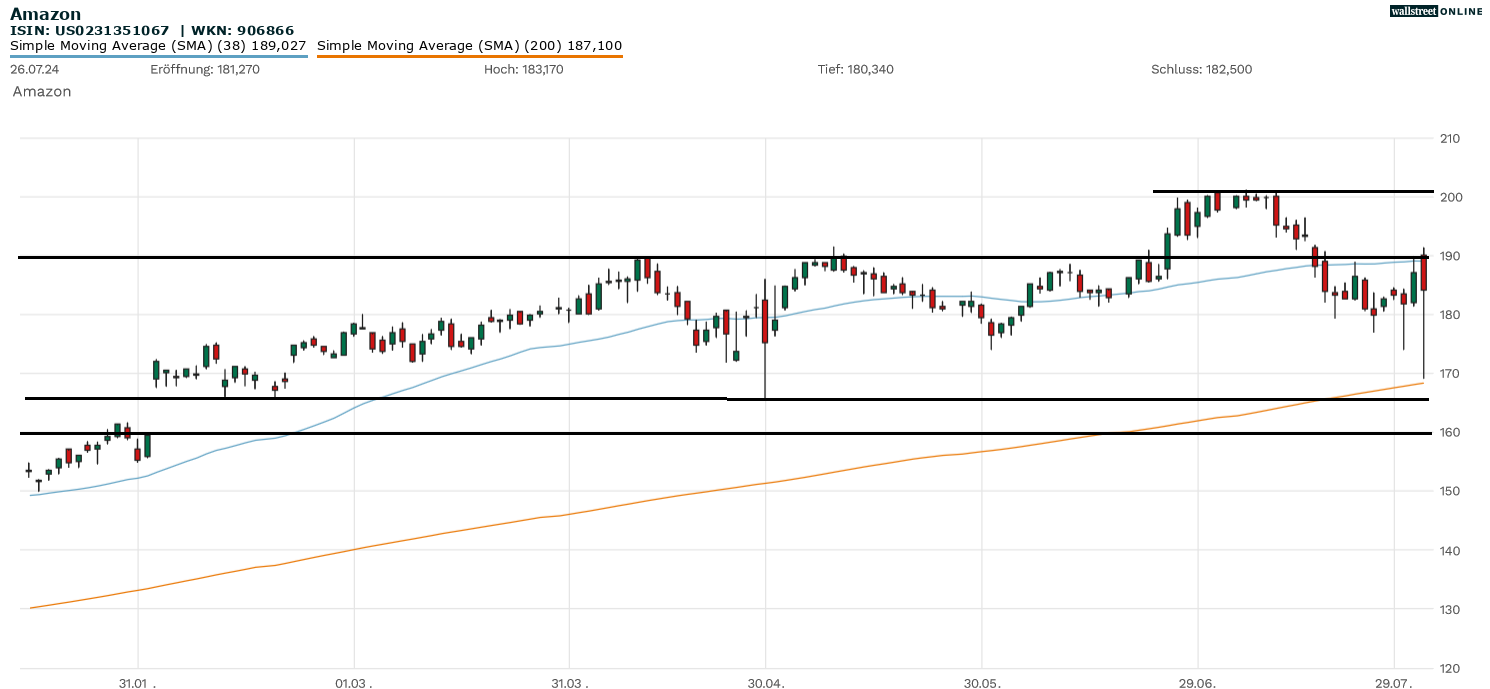Select the 29.07 label on the time axis
The width and height of the screenshot is (1490, 689).
click(1394, 683)
